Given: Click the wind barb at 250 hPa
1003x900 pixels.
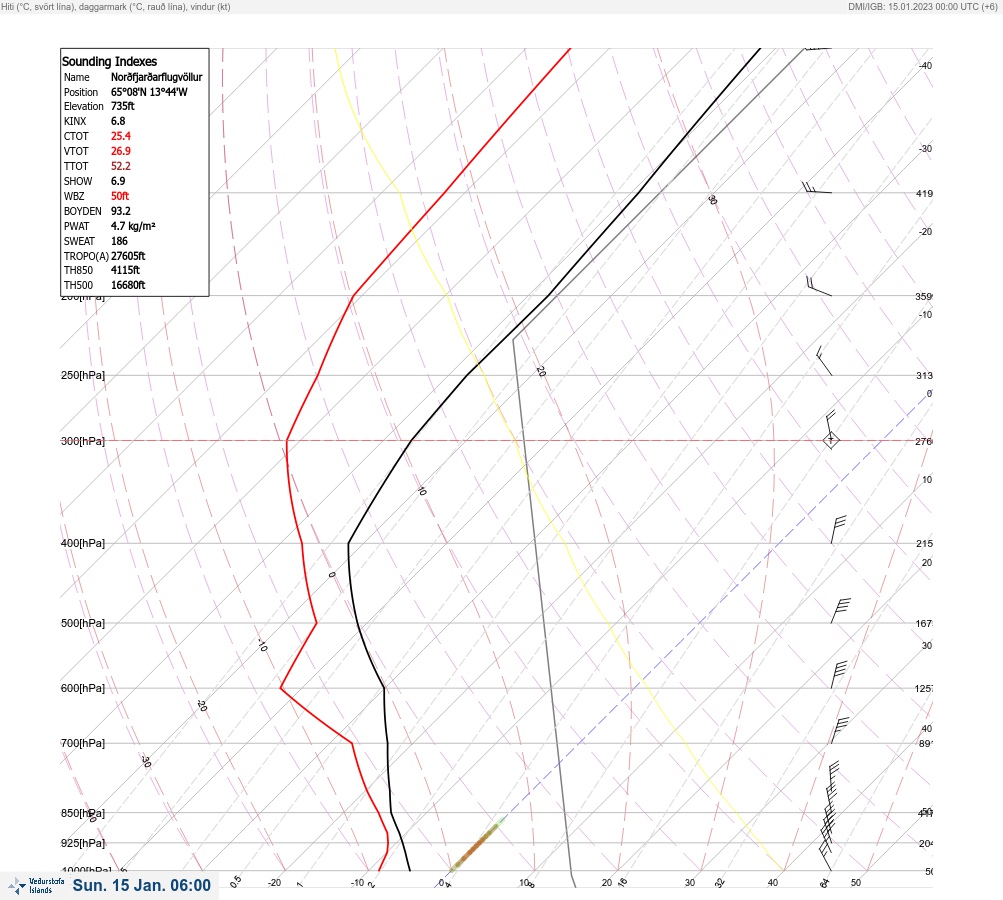Looking at the screenshot, I should 824,361.
